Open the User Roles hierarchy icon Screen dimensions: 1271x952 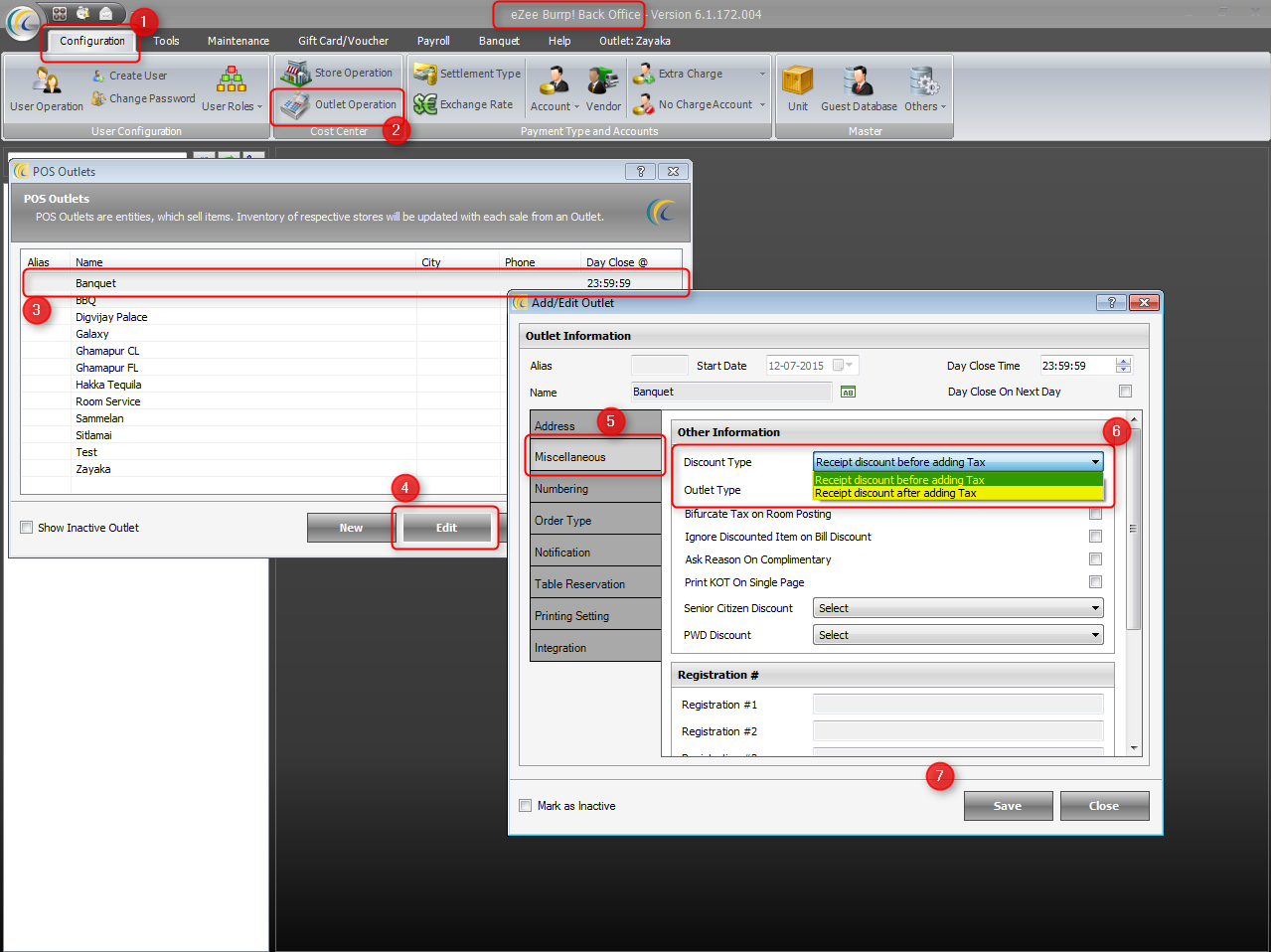coord(232,79)
